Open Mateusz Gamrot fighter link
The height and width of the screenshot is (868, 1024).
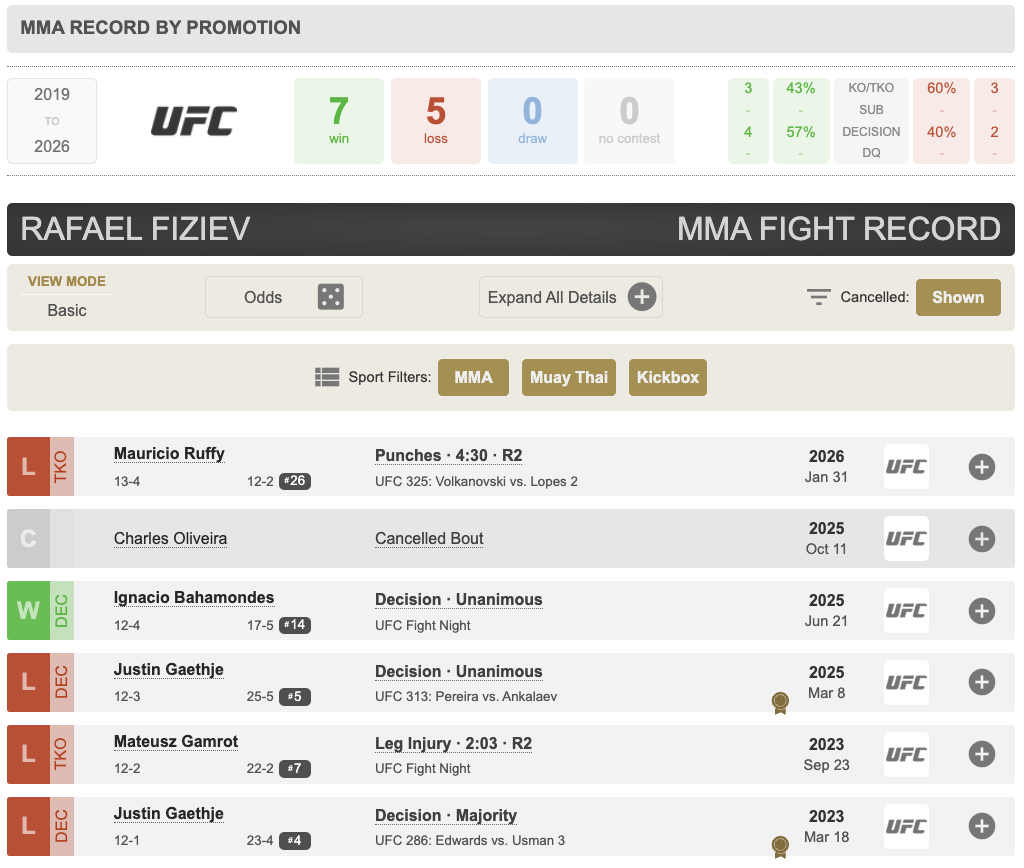point(176,742)
